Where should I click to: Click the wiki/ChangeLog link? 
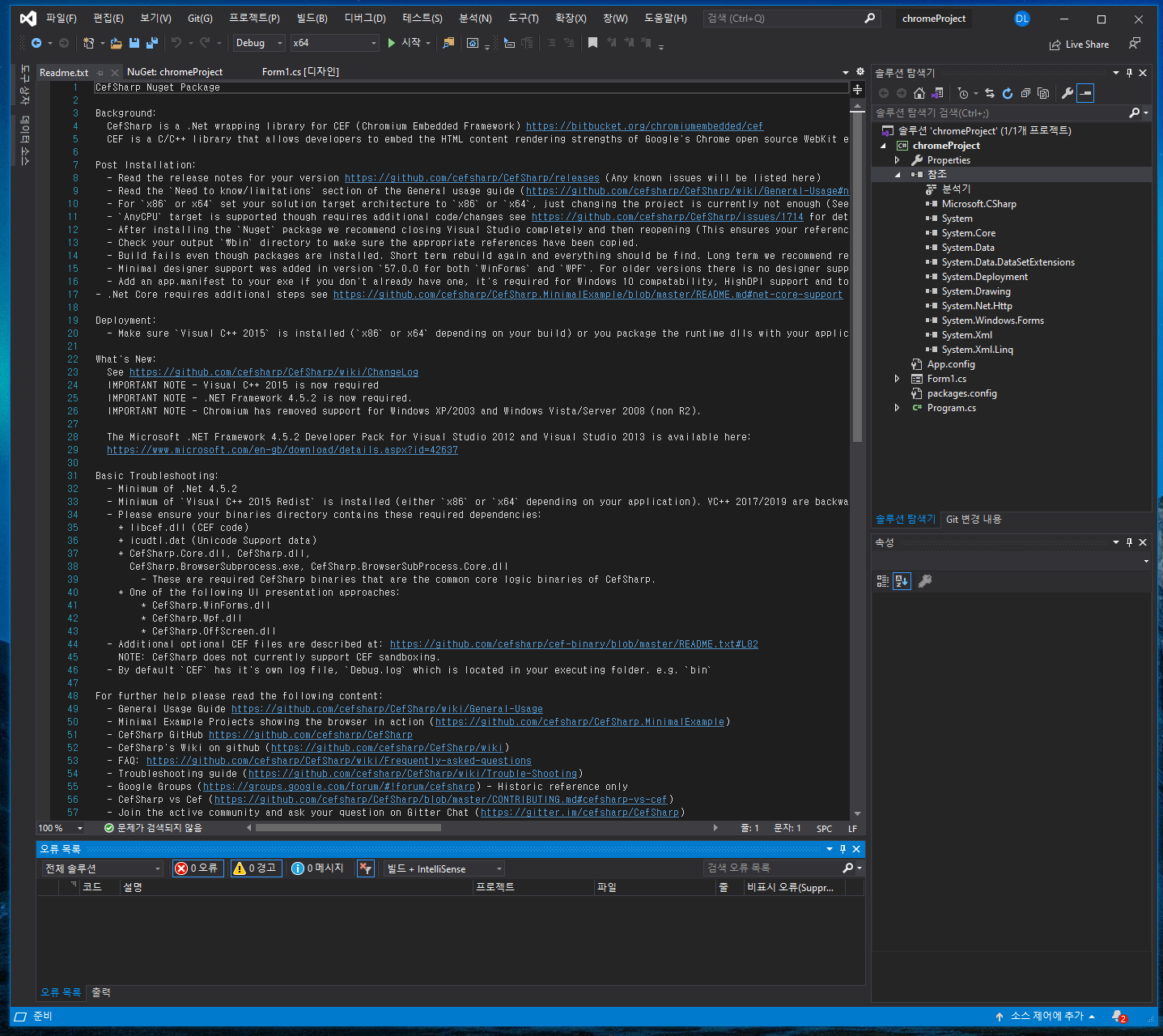point(274,372)
